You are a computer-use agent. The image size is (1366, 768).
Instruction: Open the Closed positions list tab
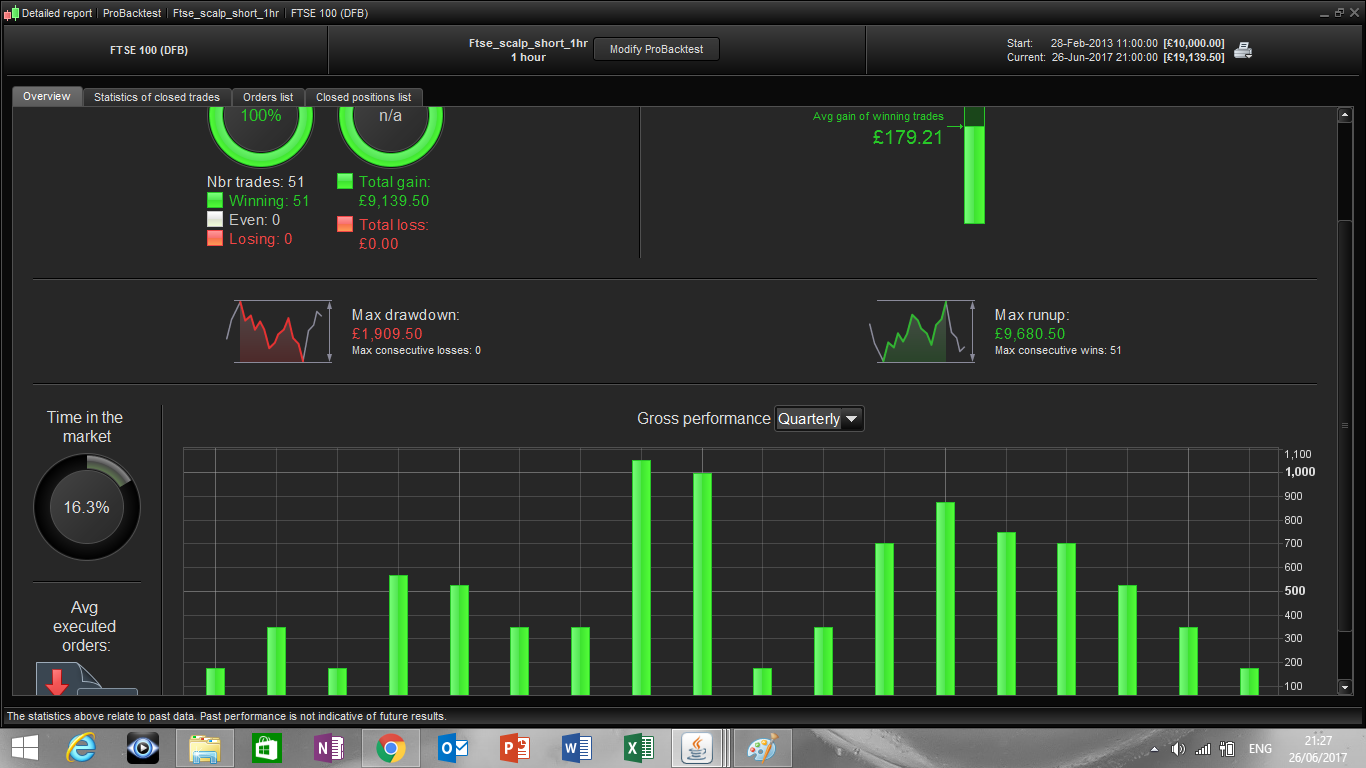point(364,97)
